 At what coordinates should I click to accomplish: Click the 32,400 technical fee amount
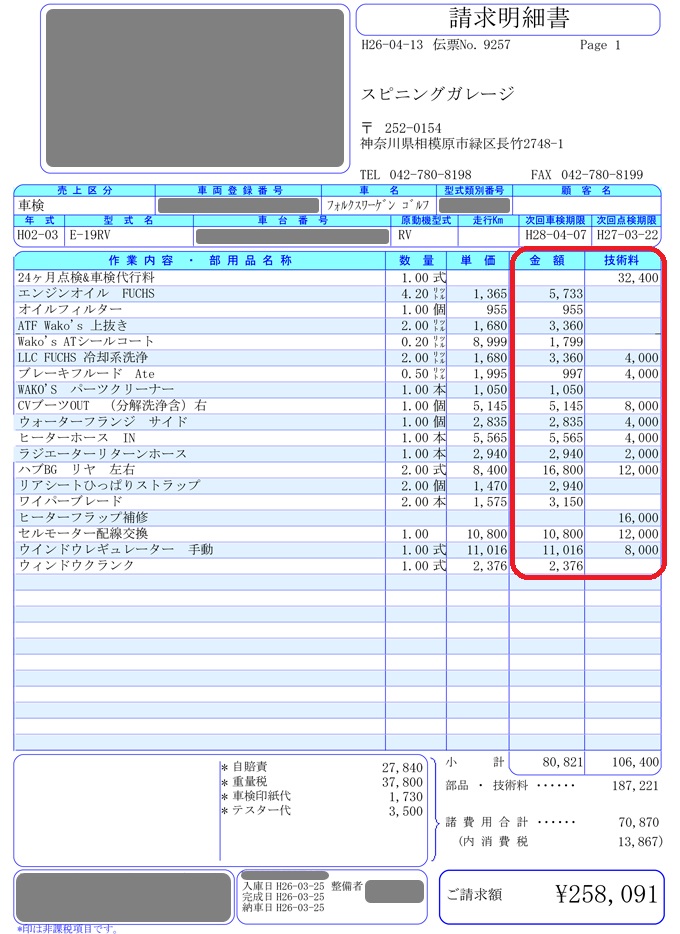tap(638, 278)
